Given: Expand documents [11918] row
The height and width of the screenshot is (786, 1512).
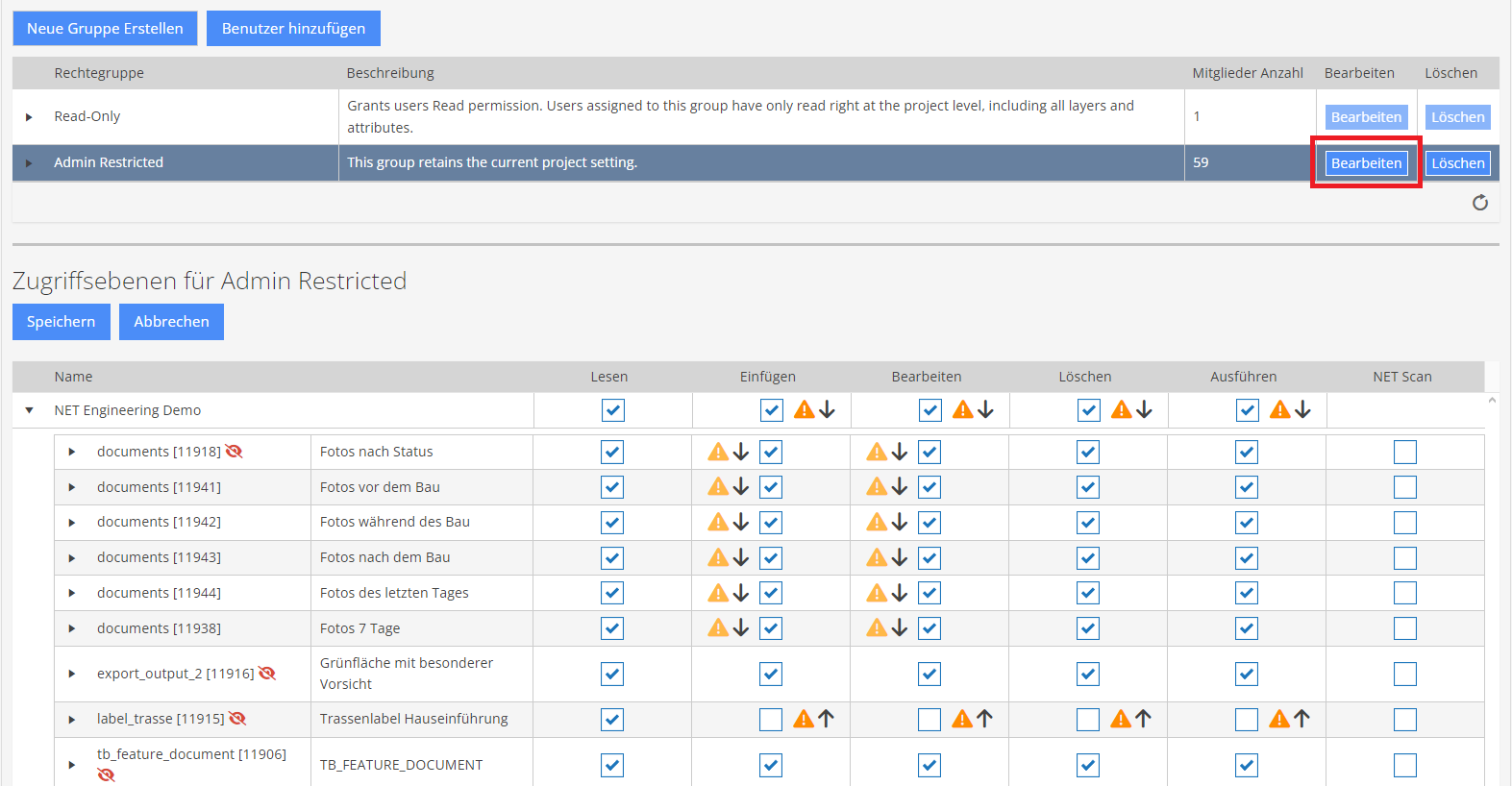Looking at the screenshot, I should click(72, 452).
